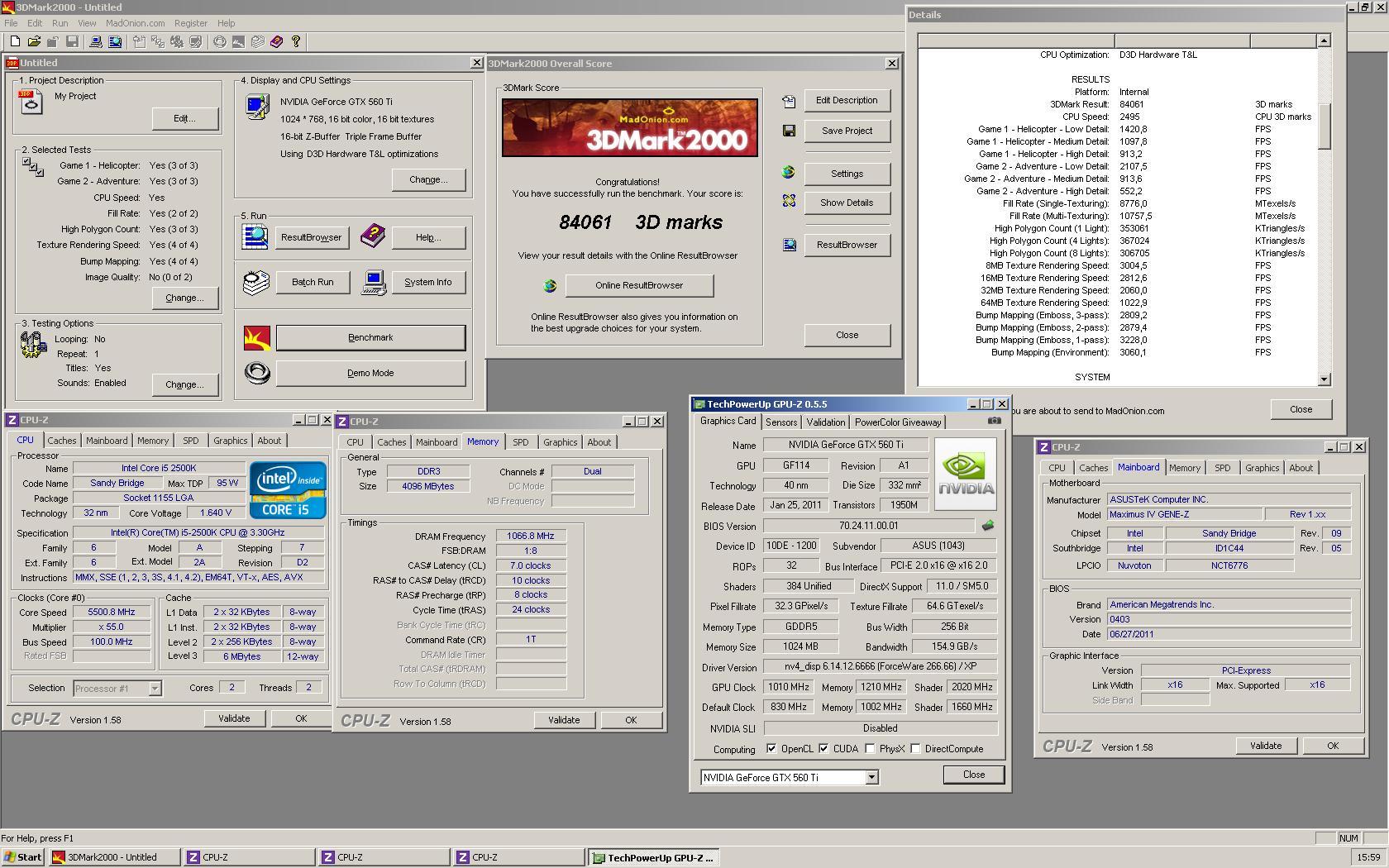The height and width of the screenshot is (868, 1389).
Task: Open the MadOnion.com menu
Action: pyautogui.click(x=135, y=23)
